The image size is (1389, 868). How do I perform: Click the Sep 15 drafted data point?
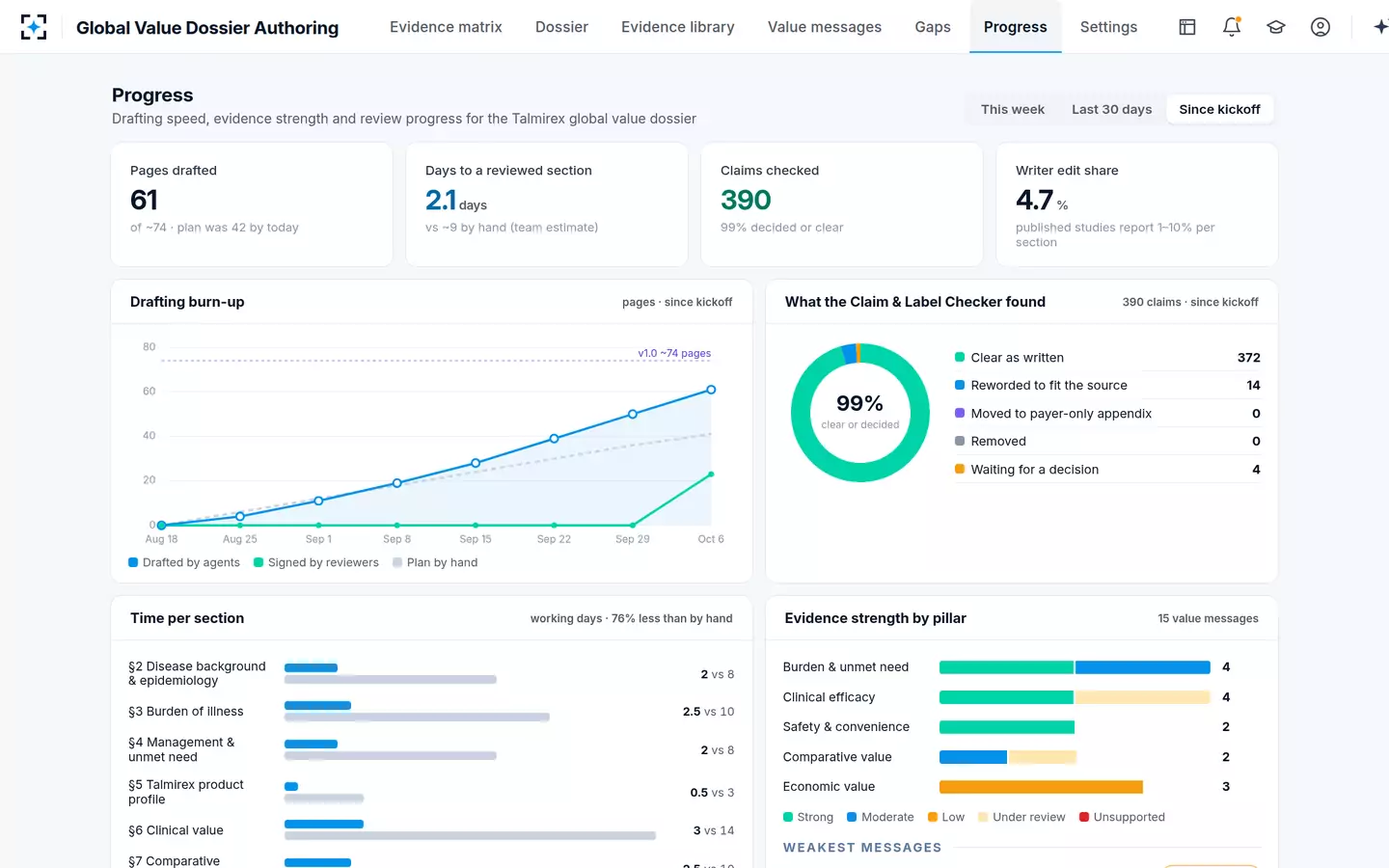[476, 463]
